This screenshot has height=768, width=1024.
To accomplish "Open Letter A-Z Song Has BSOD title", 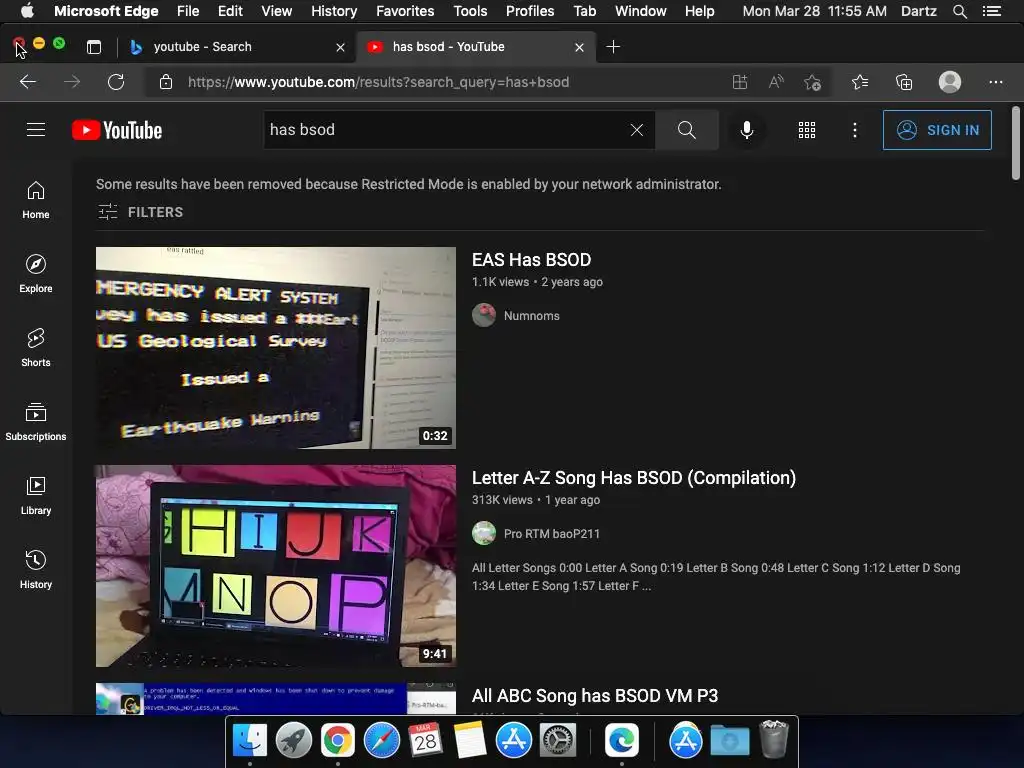I will tap(633, 478).
